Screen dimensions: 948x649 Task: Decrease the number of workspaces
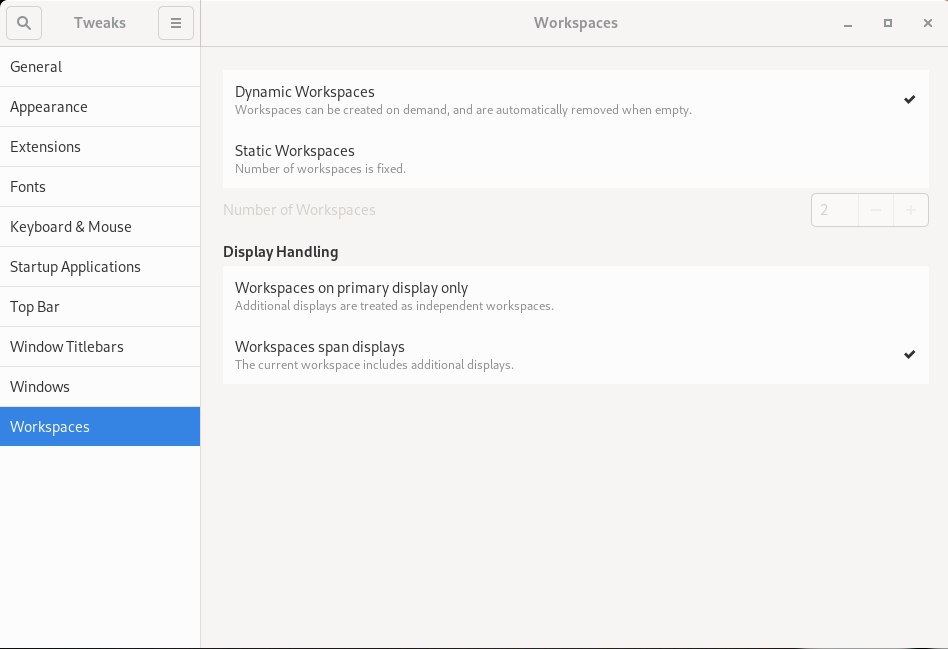coord(875,210)
